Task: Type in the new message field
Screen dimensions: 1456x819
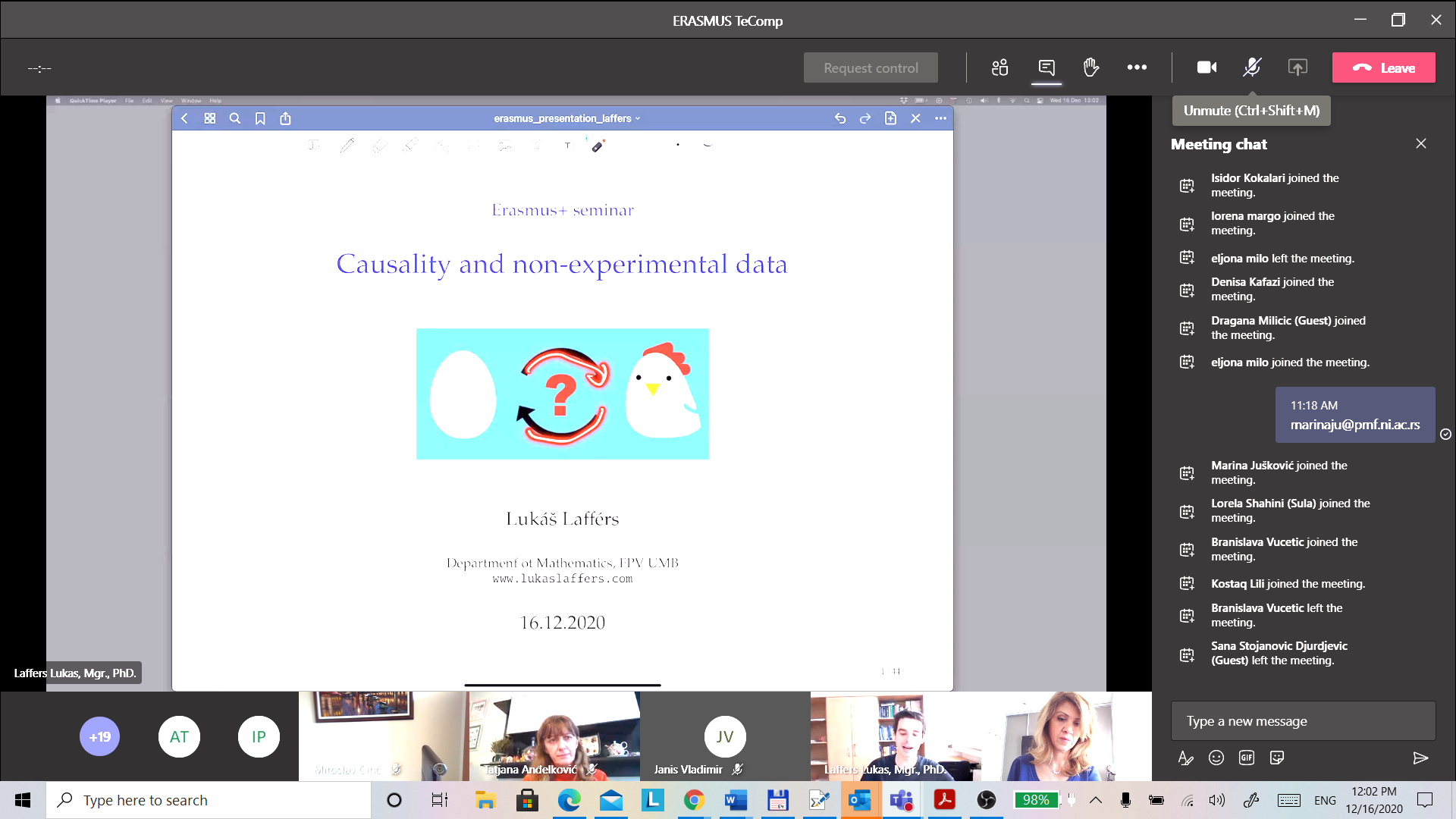Action: coord(1302,721)
